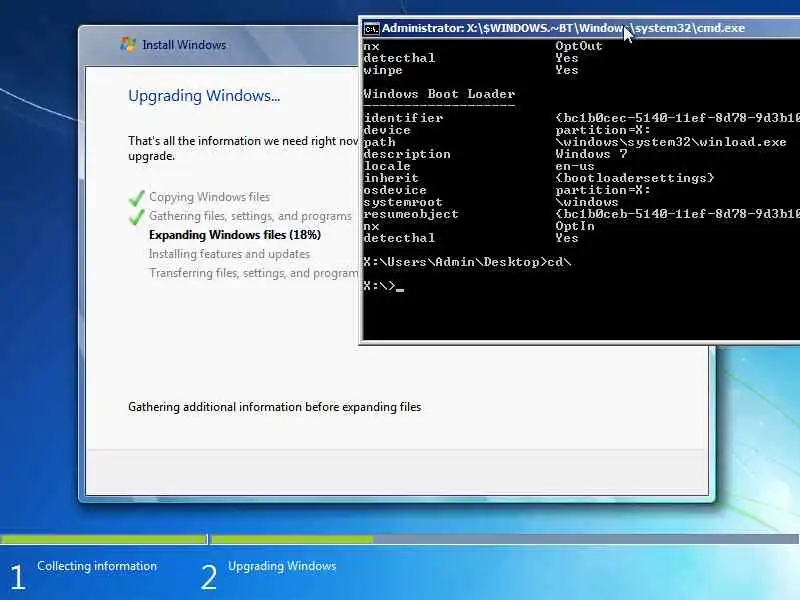Click the green checkmark next to Copying Windows files
The height and width of the screenshot is (600, 800).
[136, 197]
